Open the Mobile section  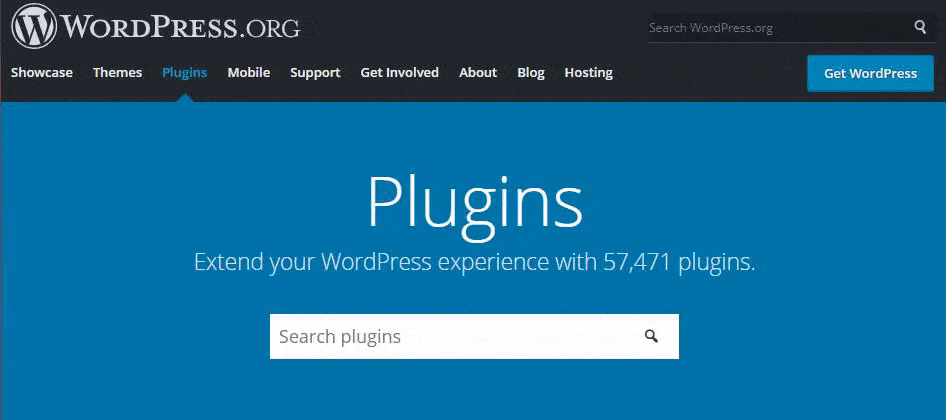coord(249,73)
